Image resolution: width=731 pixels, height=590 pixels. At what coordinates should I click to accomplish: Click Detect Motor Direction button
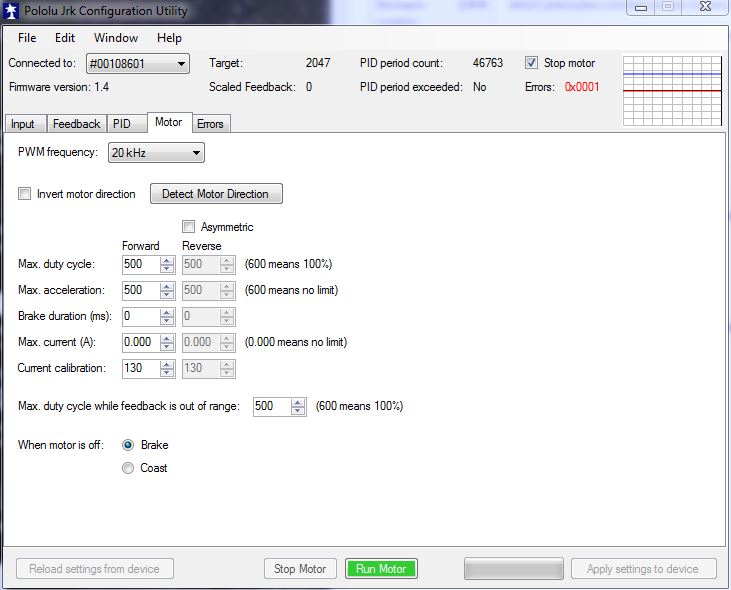tap(216, 194)
